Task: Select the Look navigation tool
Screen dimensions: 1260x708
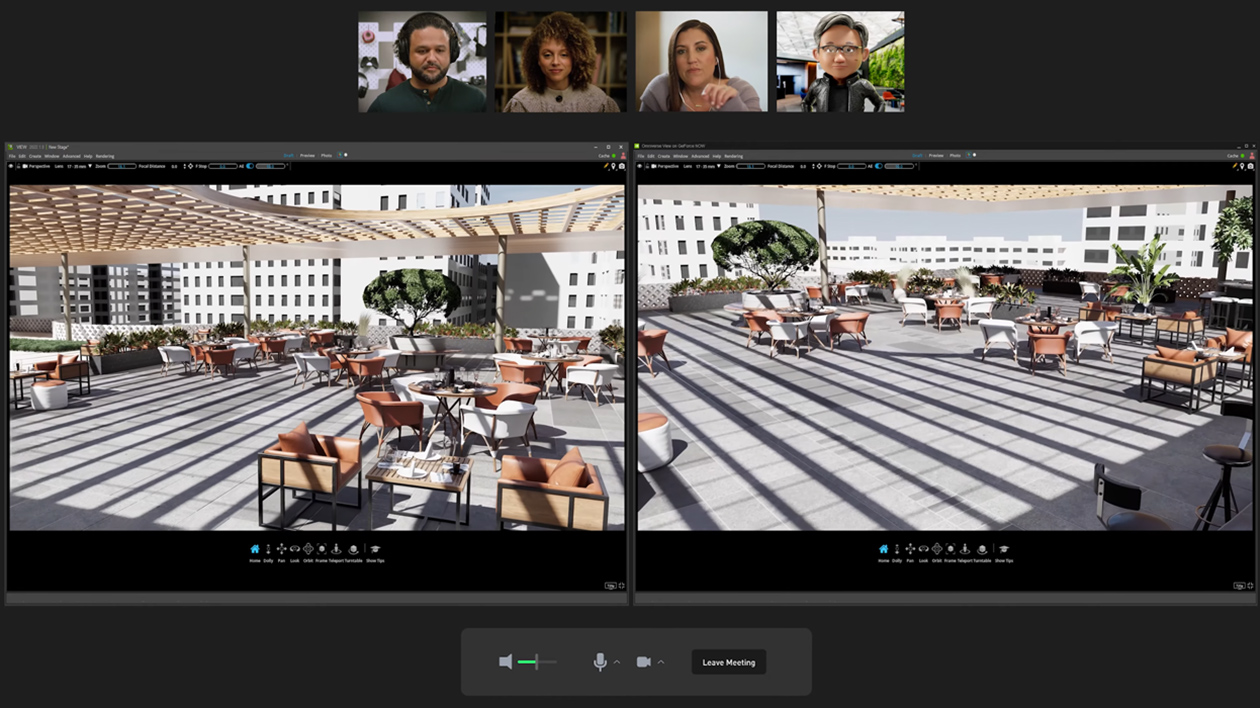Action: [295, 548]
